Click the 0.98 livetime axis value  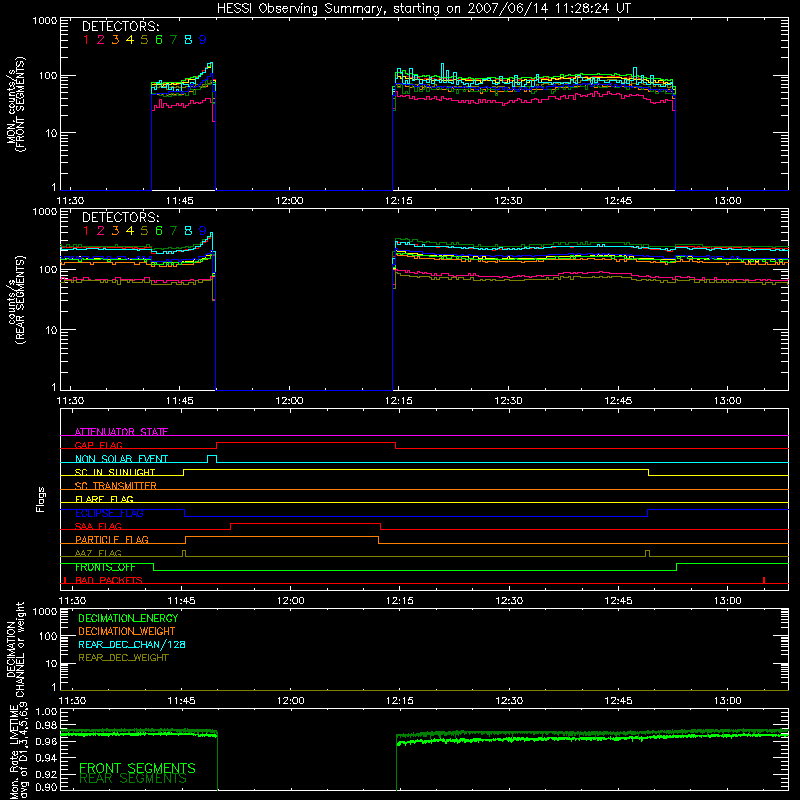tap(46, 726)
